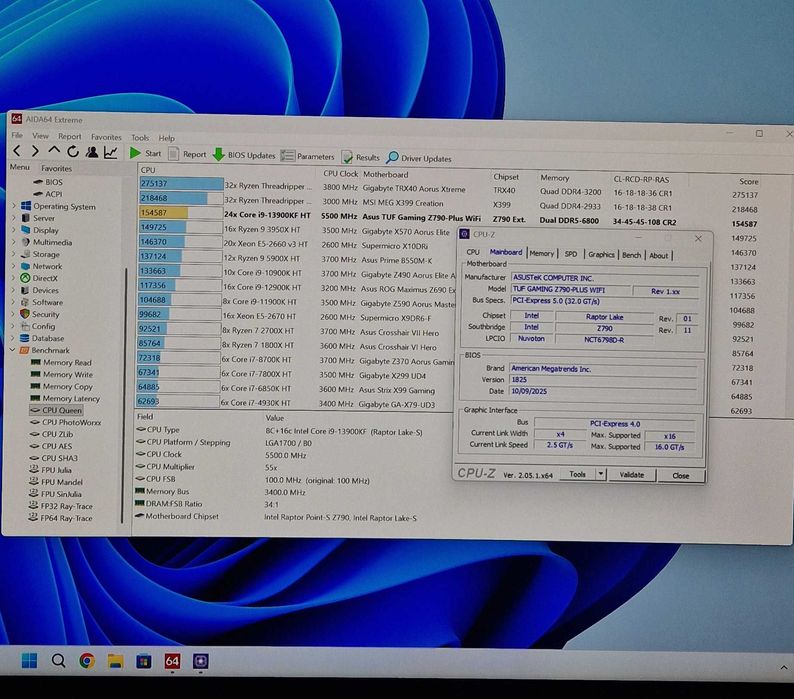This screenshot has height=699, width=794.
Task: Open the View menu in AIDA64
Action: click(41, 136)
